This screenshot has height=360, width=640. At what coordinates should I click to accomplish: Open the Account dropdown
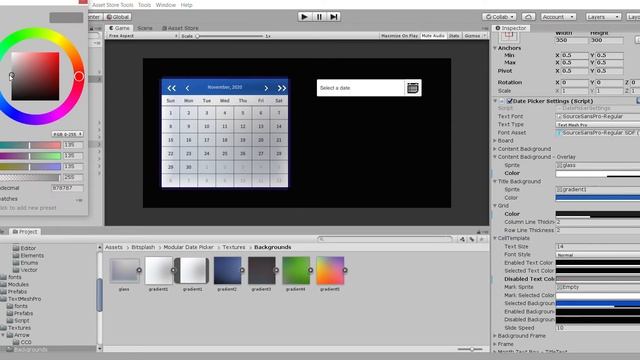[558, 17]
